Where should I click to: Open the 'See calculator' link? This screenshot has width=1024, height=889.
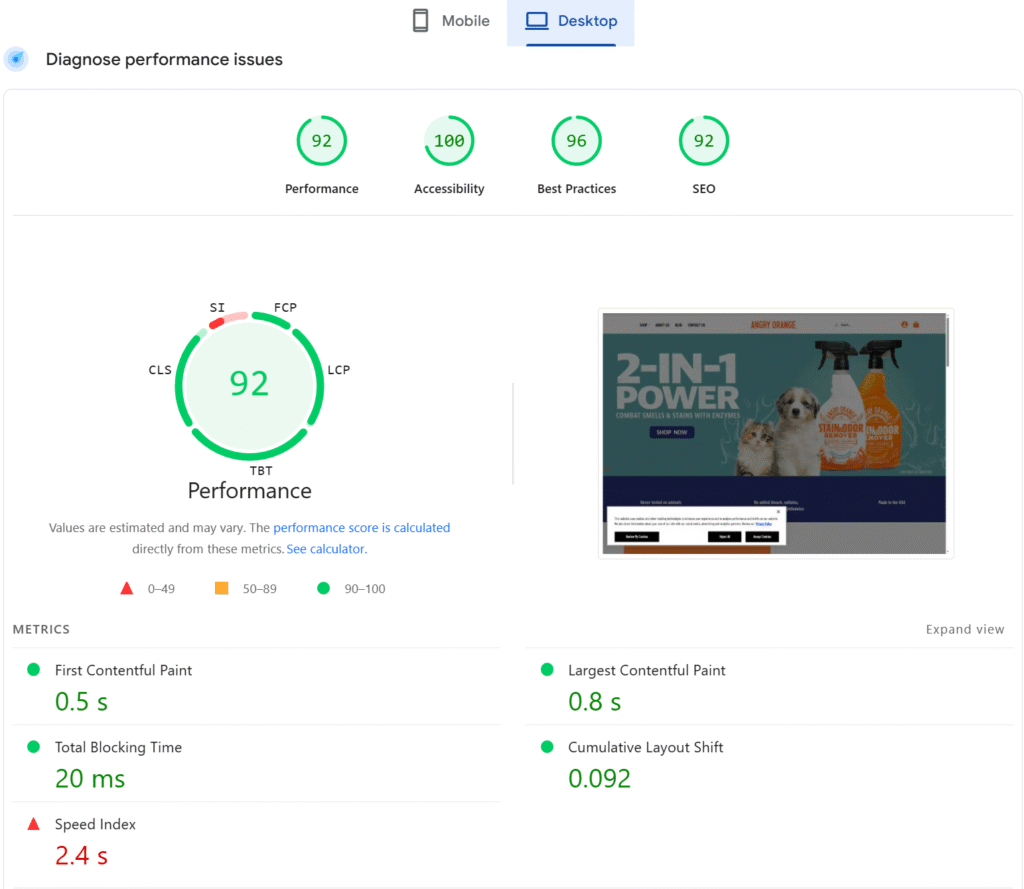click(x=325, y=549)
